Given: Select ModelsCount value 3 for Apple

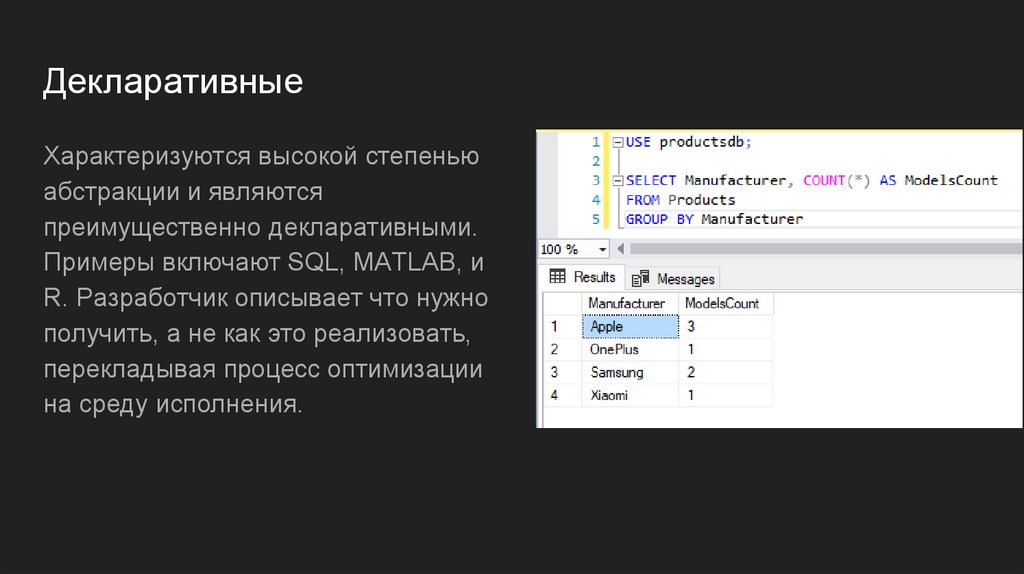Looking at the screenshot, I should (726, 327).
